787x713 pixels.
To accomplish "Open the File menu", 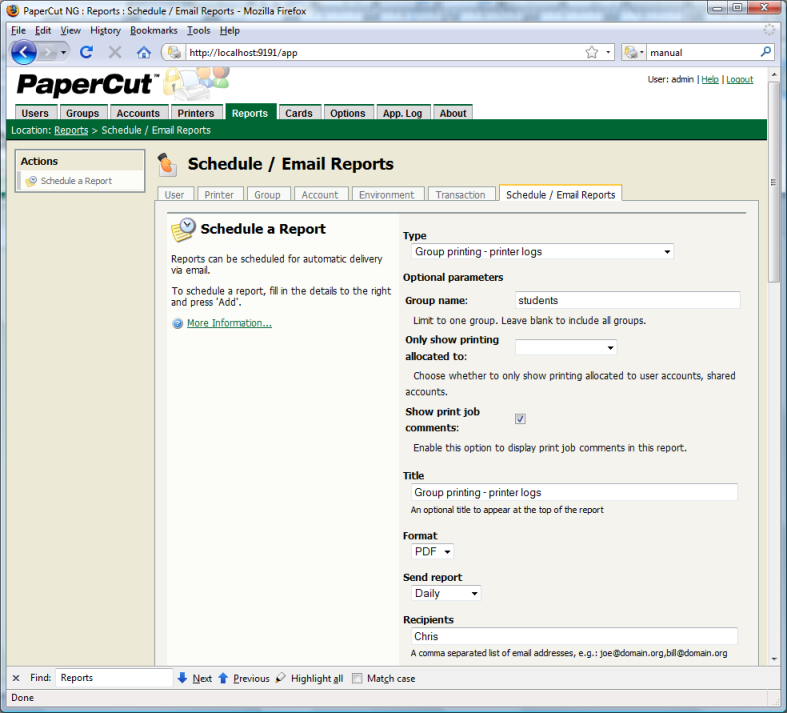I will coord(18,31).
